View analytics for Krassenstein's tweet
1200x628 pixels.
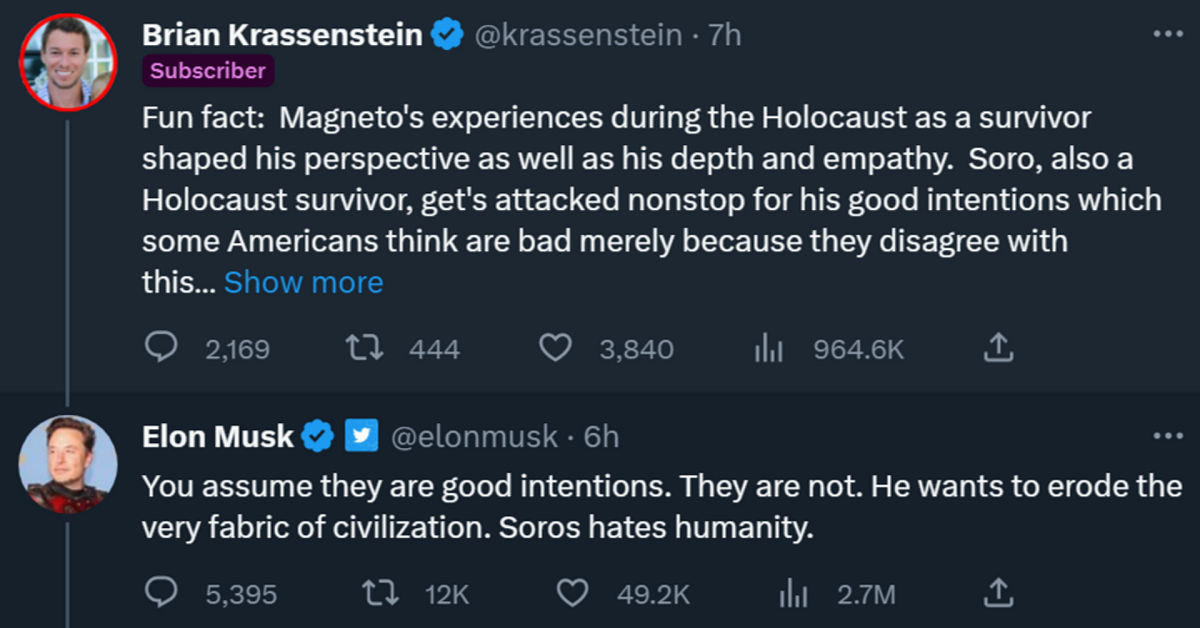pos(767,348)
